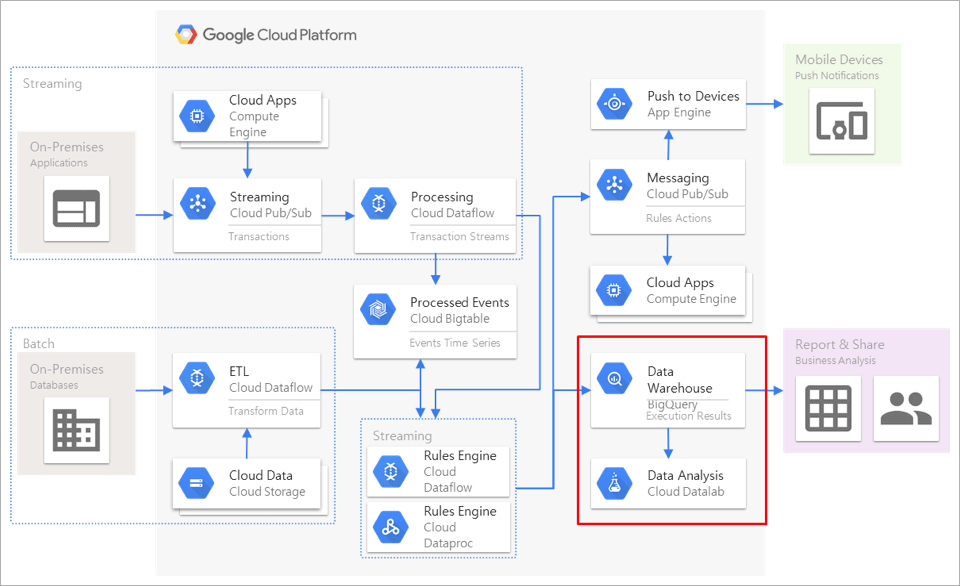The height and width of the screenshot is (586, 960).
Task: Select the Cloud Bigtable icon by Processed Events
Action: pos(378,309)
